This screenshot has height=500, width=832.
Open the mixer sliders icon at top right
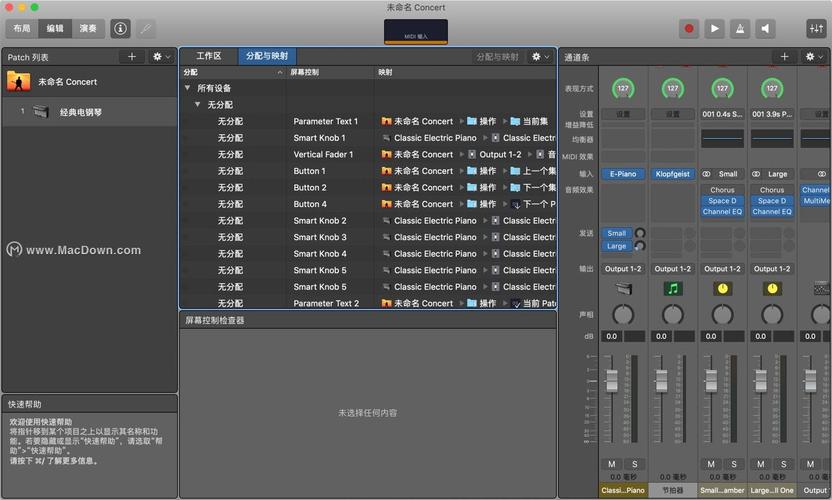click(816, 28)
